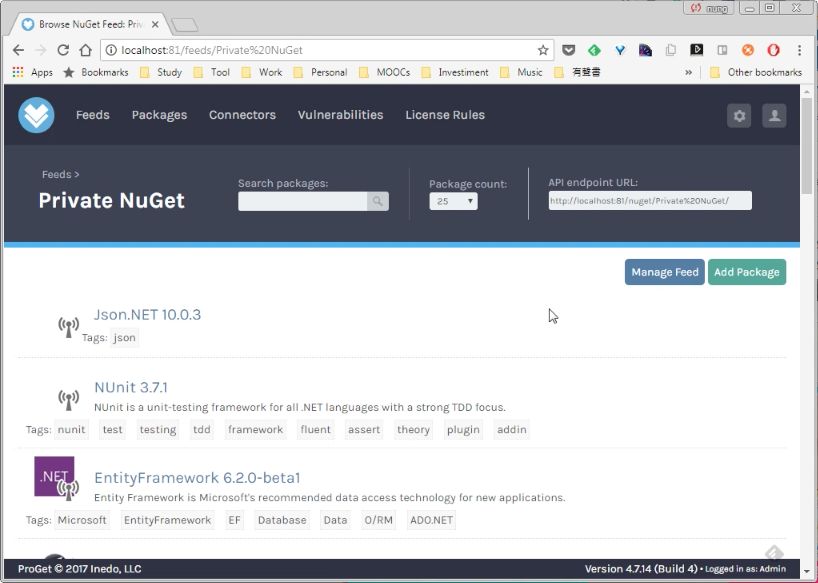Screen dimensions: 818x583
Task: Click the orange circle extension icon
Action: coord(748,50)
